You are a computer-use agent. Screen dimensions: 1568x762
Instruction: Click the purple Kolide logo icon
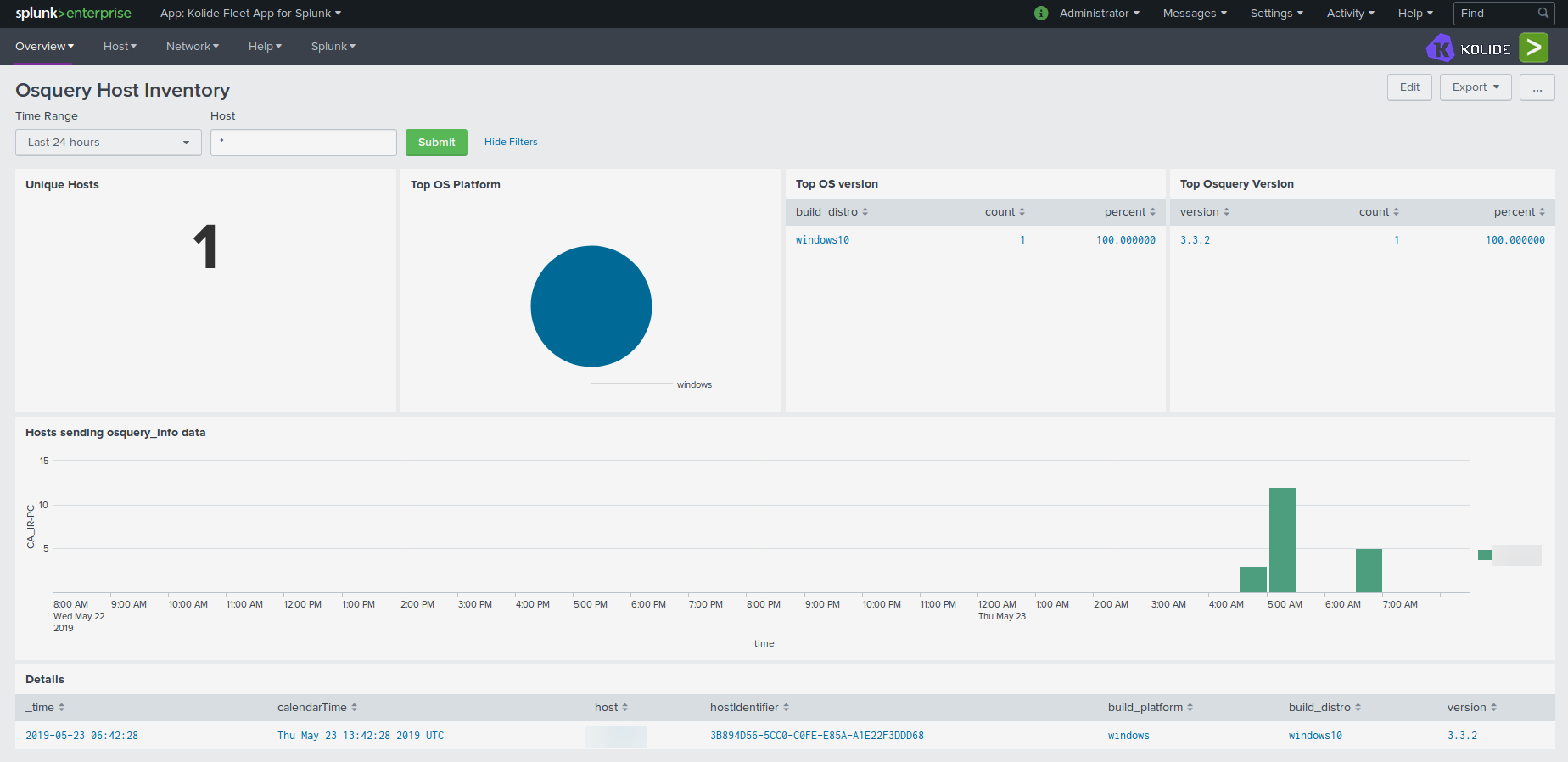1441,48
